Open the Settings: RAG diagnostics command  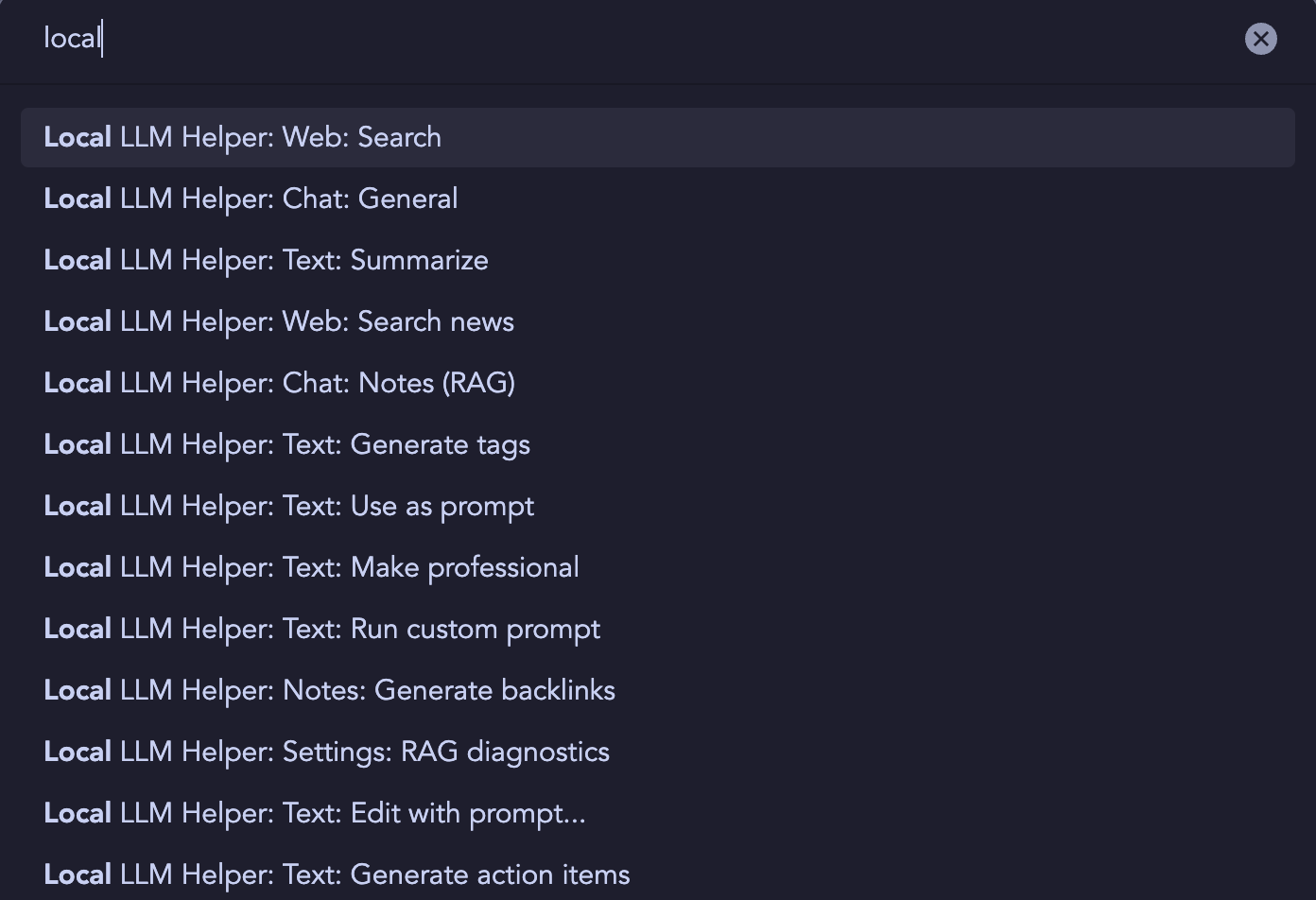tap(327, 753)
